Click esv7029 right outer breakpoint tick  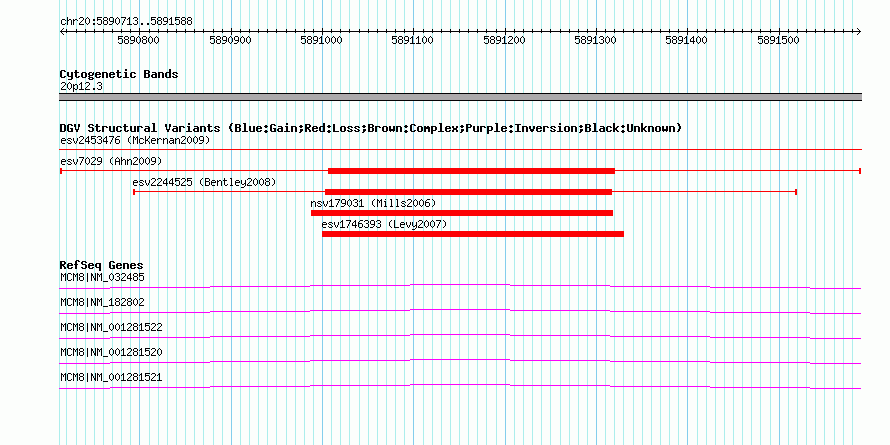tap(860, 171)
